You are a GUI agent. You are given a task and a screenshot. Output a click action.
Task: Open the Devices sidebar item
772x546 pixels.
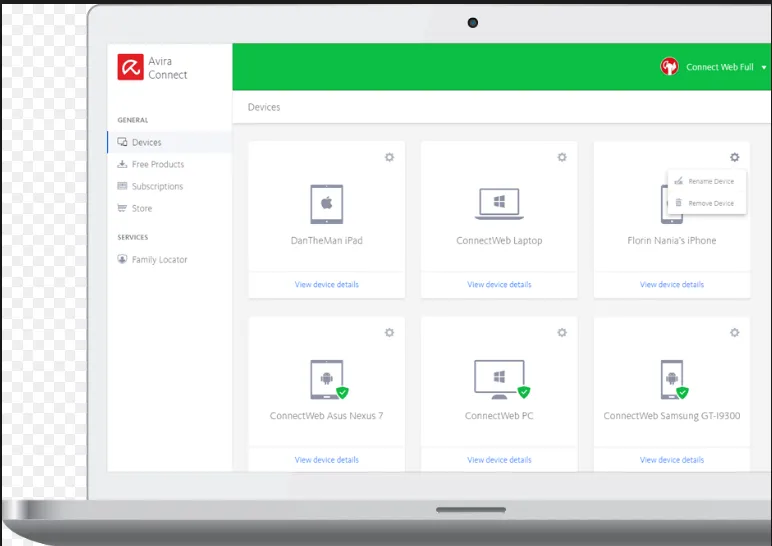[x=169, y=142]
